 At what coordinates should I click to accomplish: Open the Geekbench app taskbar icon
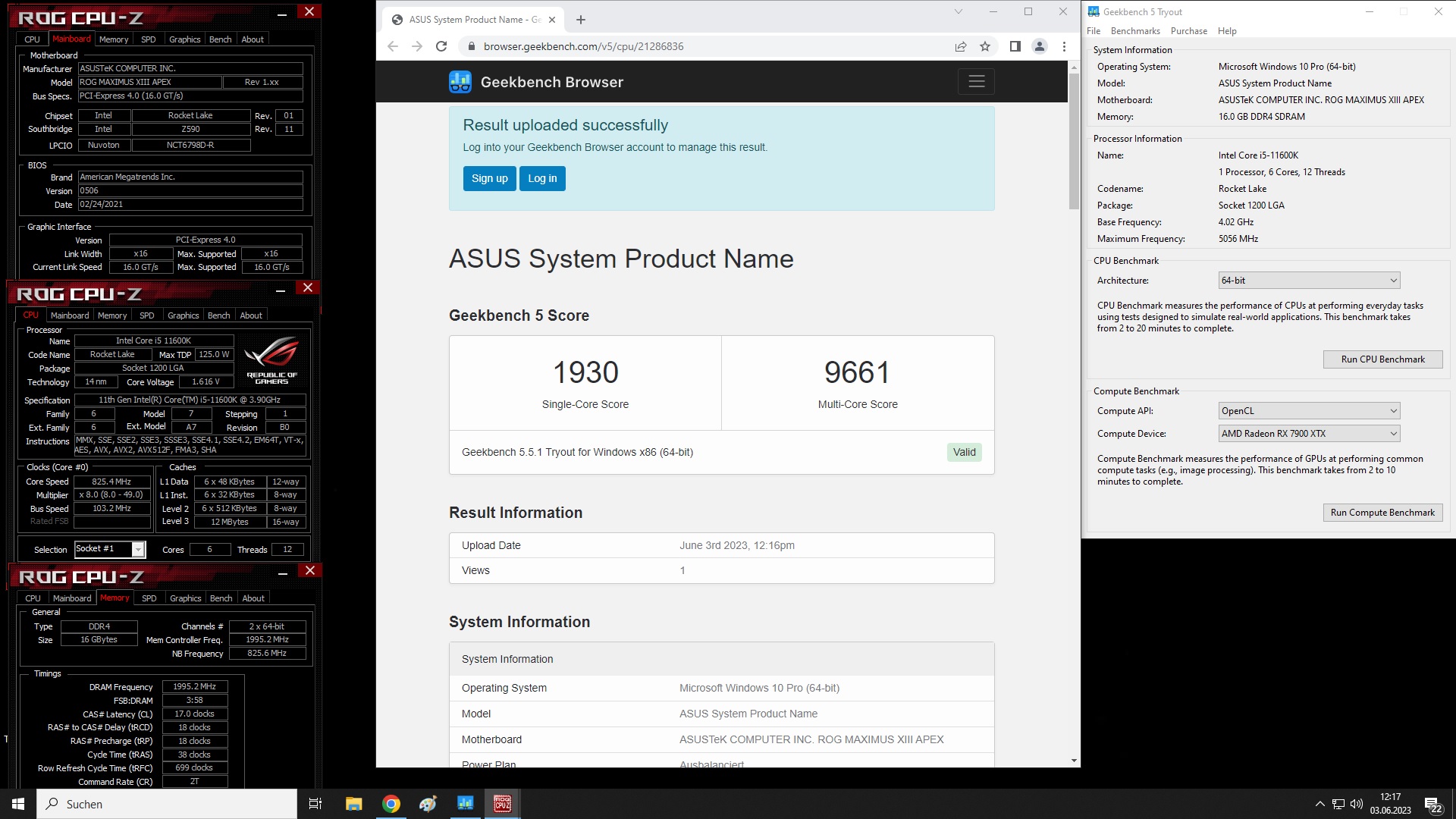[466, 804]
